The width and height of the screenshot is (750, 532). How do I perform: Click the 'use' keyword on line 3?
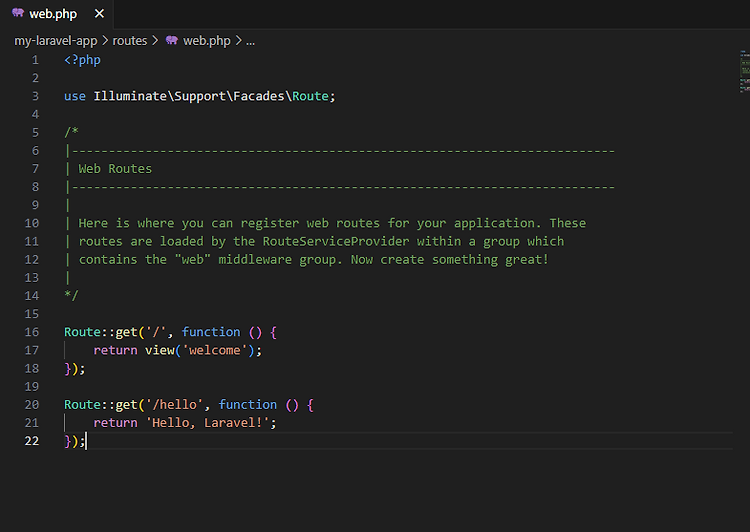tap(75, 96)
